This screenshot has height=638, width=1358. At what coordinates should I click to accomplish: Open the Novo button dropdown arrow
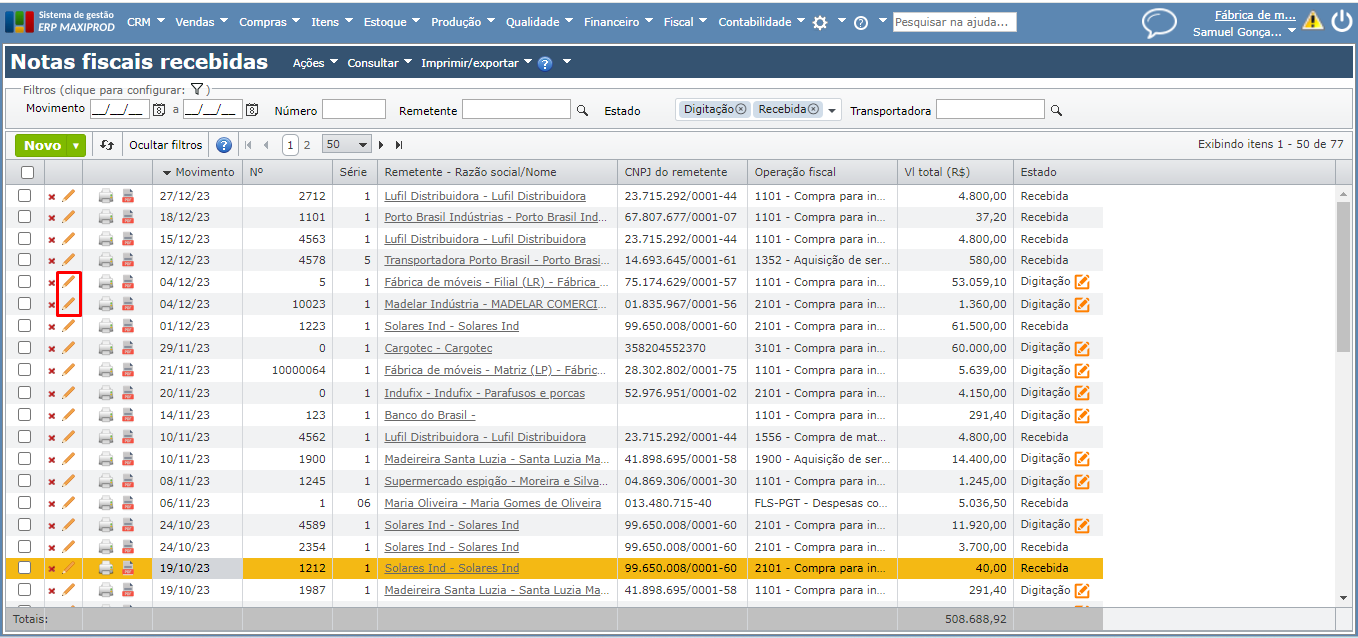pyautogui.click(x=76, y=146)
